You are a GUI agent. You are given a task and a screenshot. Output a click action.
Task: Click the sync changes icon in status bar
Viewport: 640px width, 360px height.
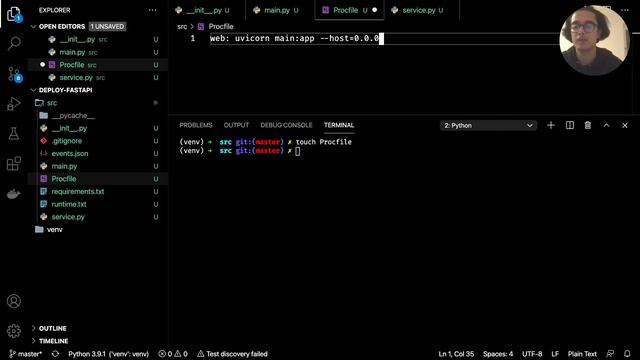coord(56,354)
